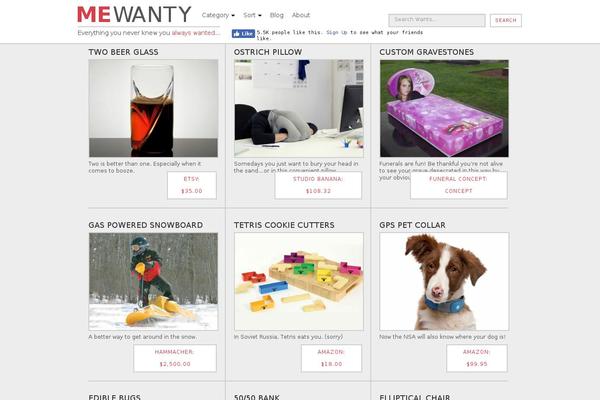
Task: Click the Studio Banana price button
Action: (318, 185)
